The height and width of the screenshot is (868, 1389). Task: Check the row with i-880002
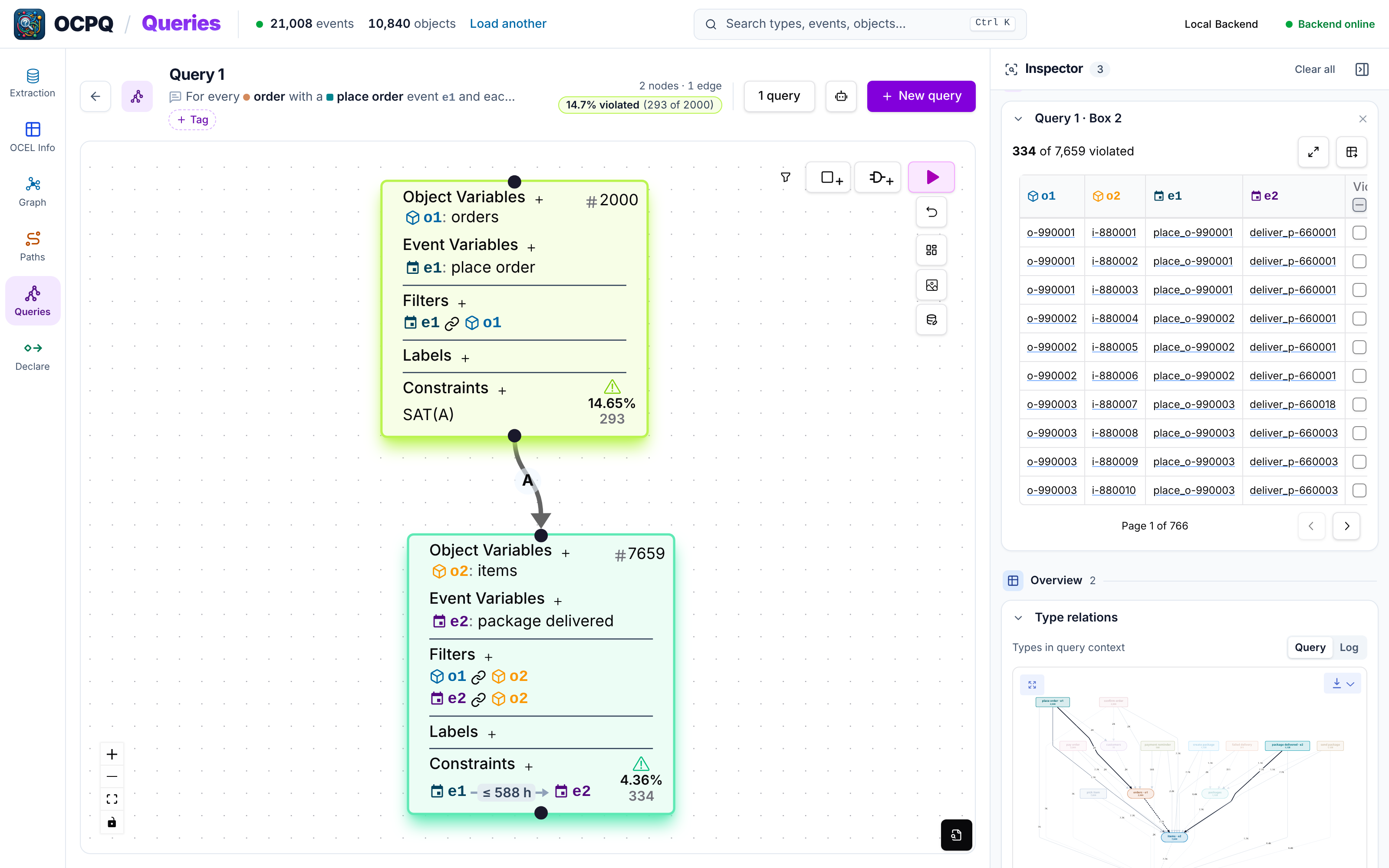pos(1359,261)
